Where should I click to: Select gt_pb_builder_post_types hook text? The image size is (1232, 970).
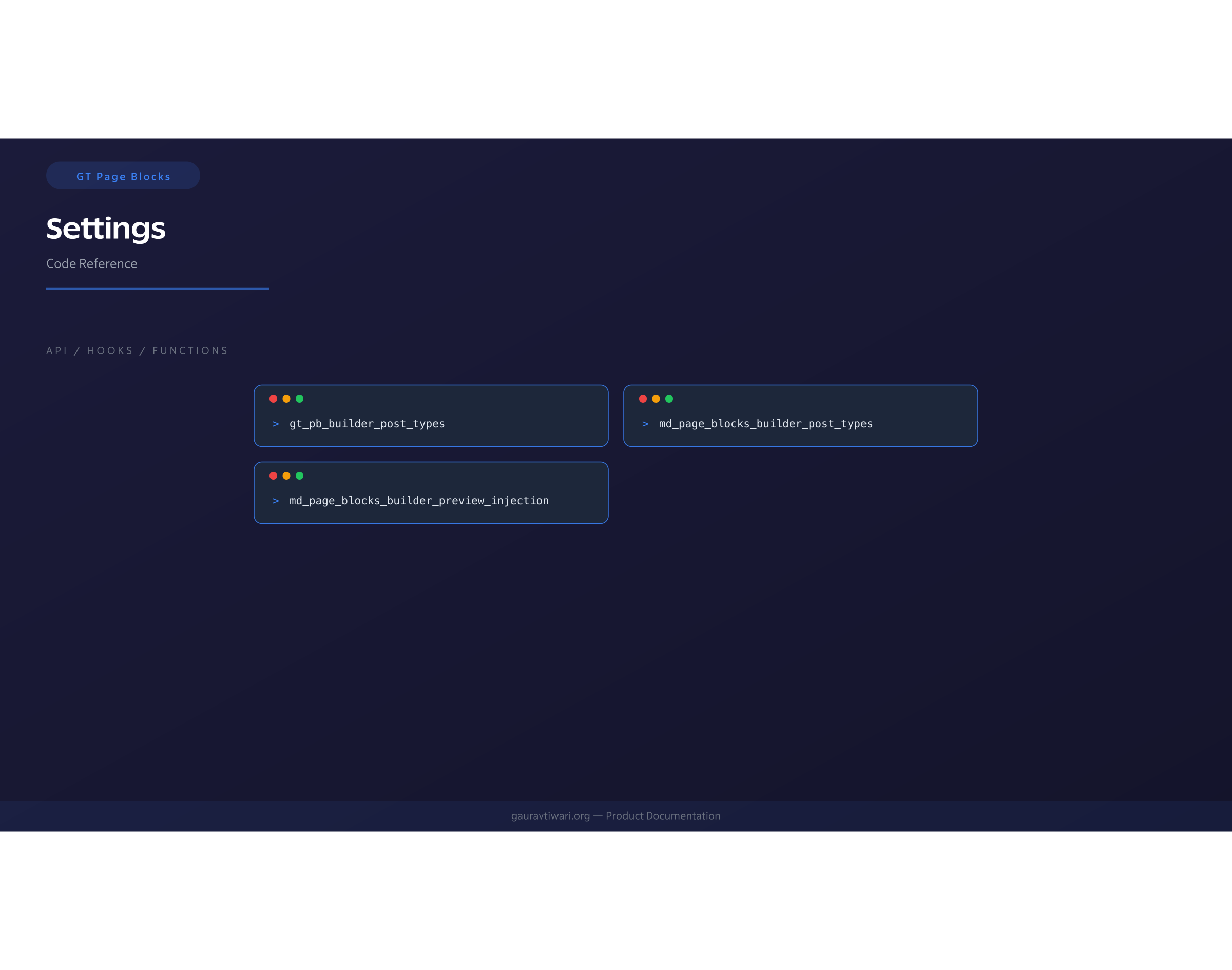click(367, 424)
